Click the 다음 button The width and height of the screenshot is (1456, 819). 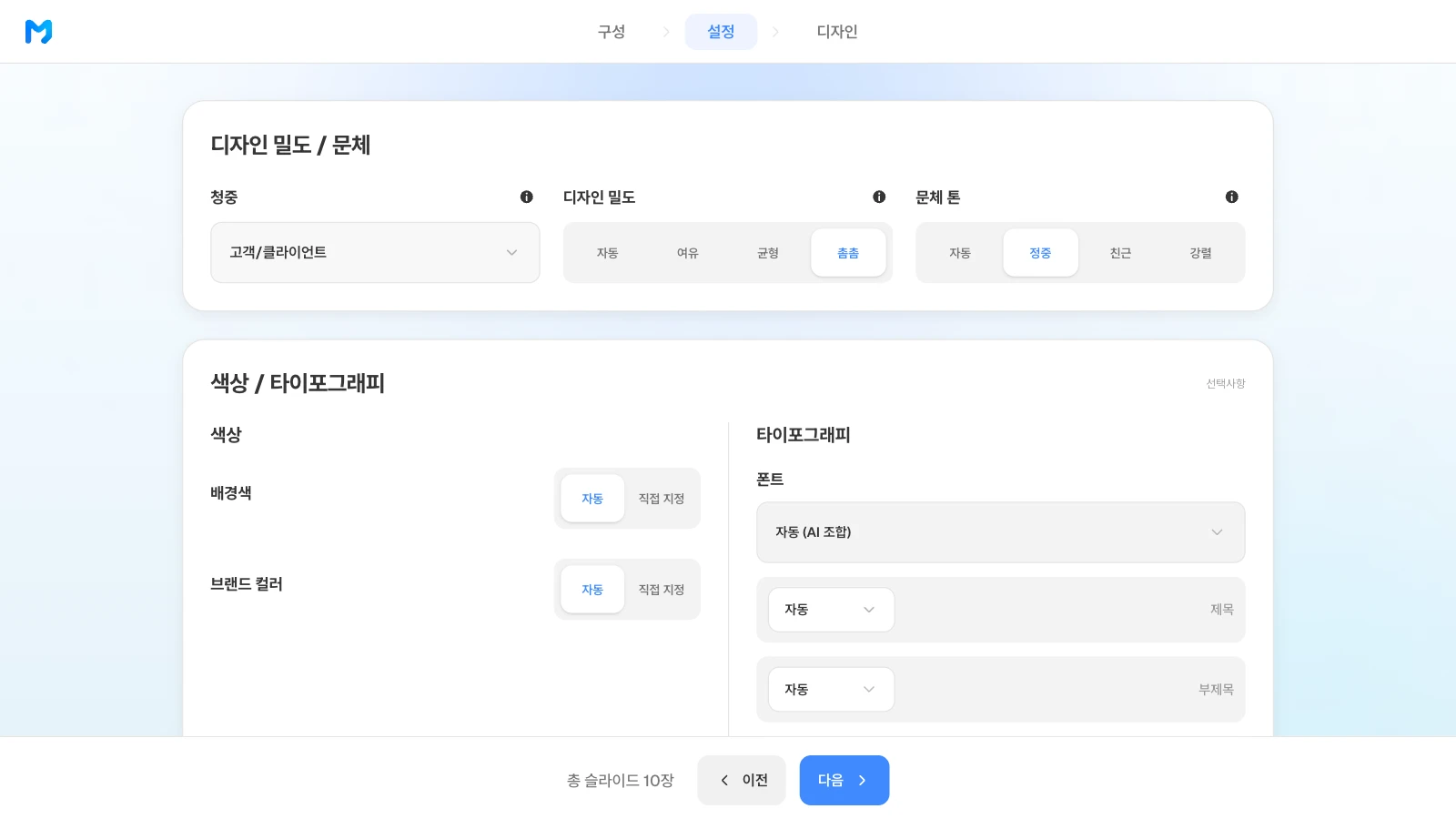click(844, 781)
